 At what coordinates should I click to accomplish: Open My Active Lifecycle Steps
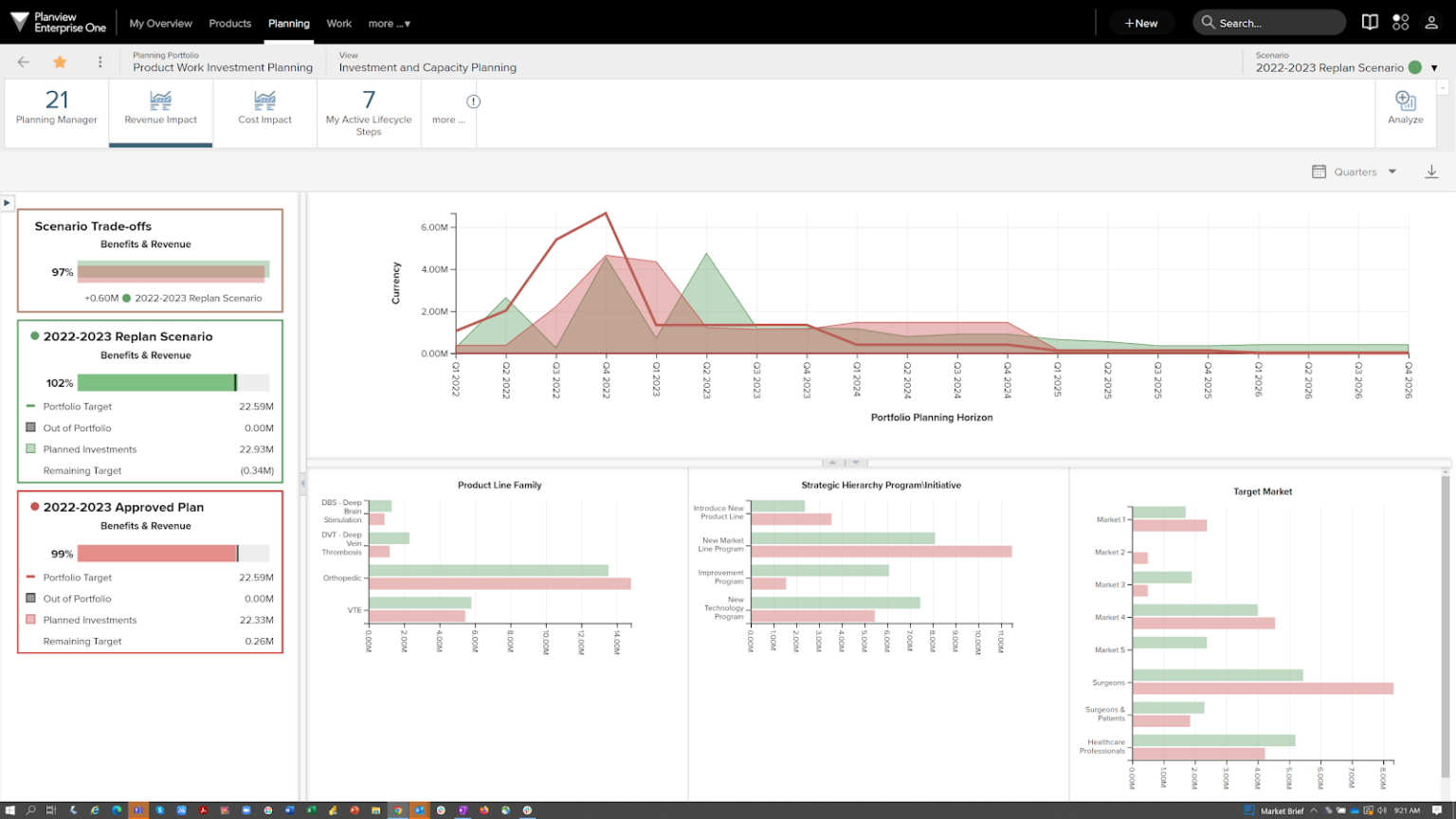click(369, 112)
